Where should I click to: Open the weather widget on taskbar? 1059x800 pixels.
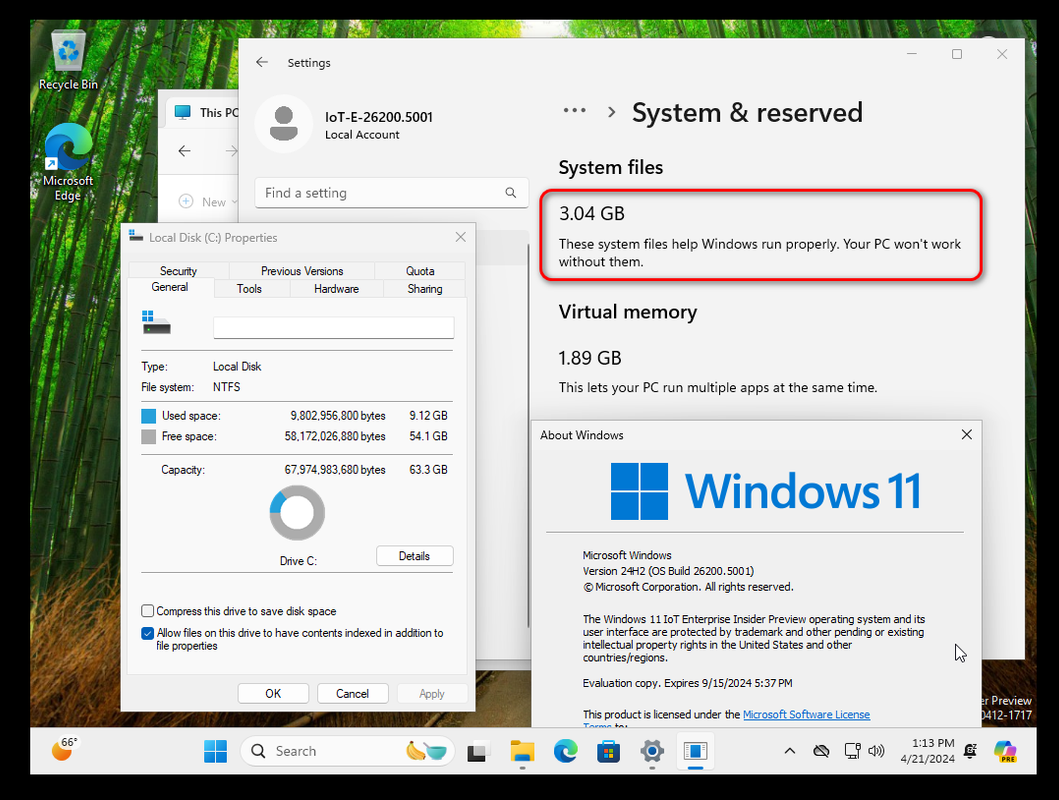[x=65, y=749]
